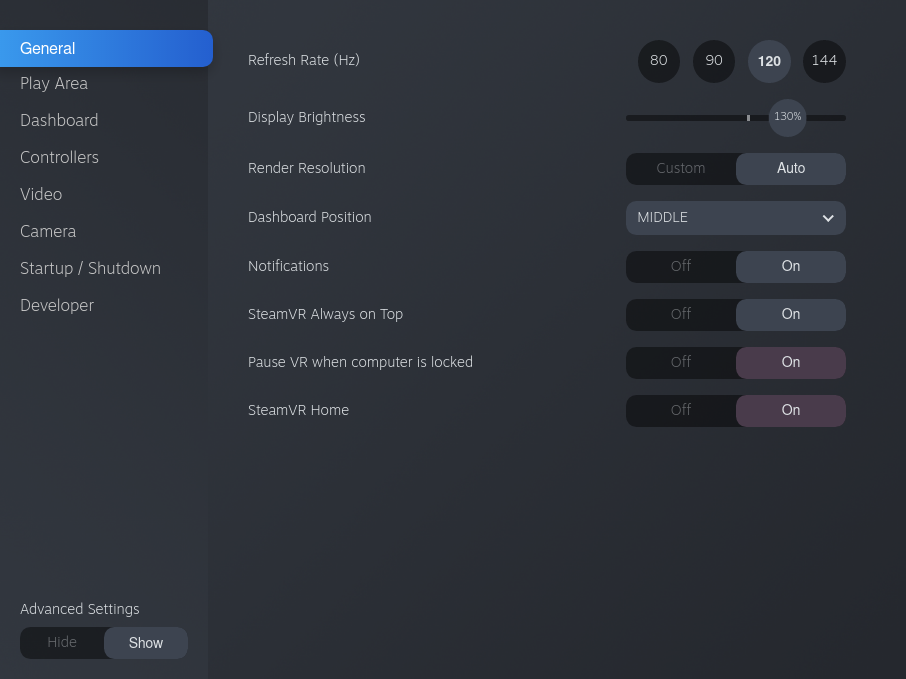Screen dimensions: 906x679
Task: Choose the 144 Hz refresh rate button
Action: pyautogui.click(x=824, y=61)
